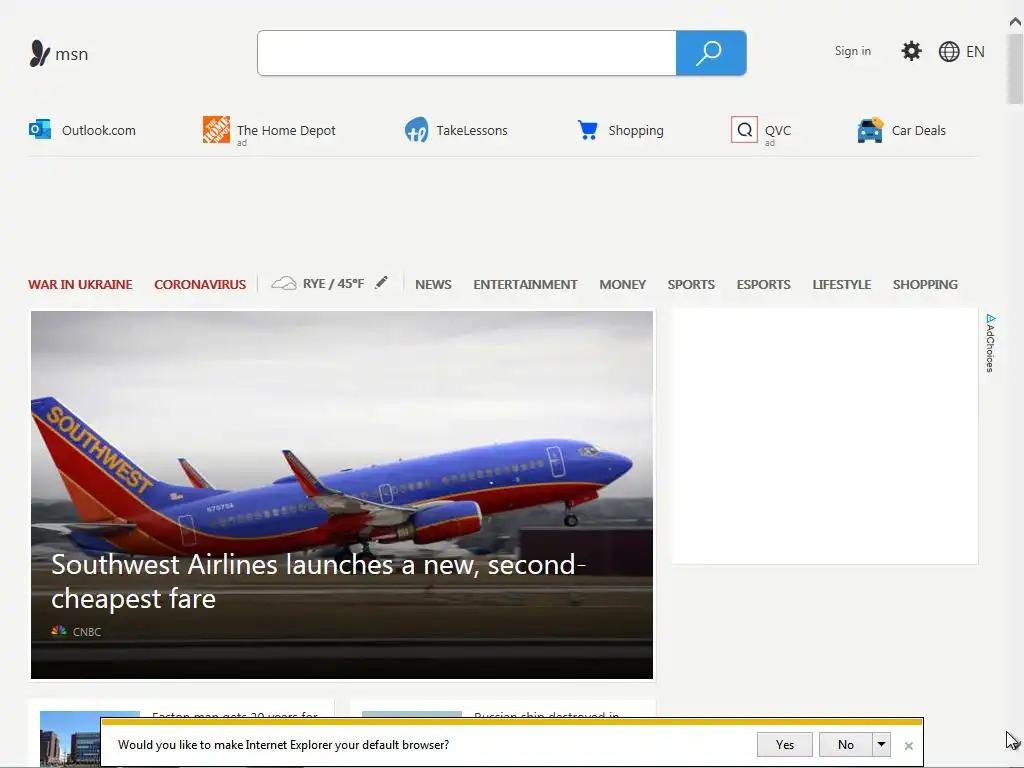Click Yes to set default browser
This screenshot has width=1024, height=768.
tap(784, 744)
